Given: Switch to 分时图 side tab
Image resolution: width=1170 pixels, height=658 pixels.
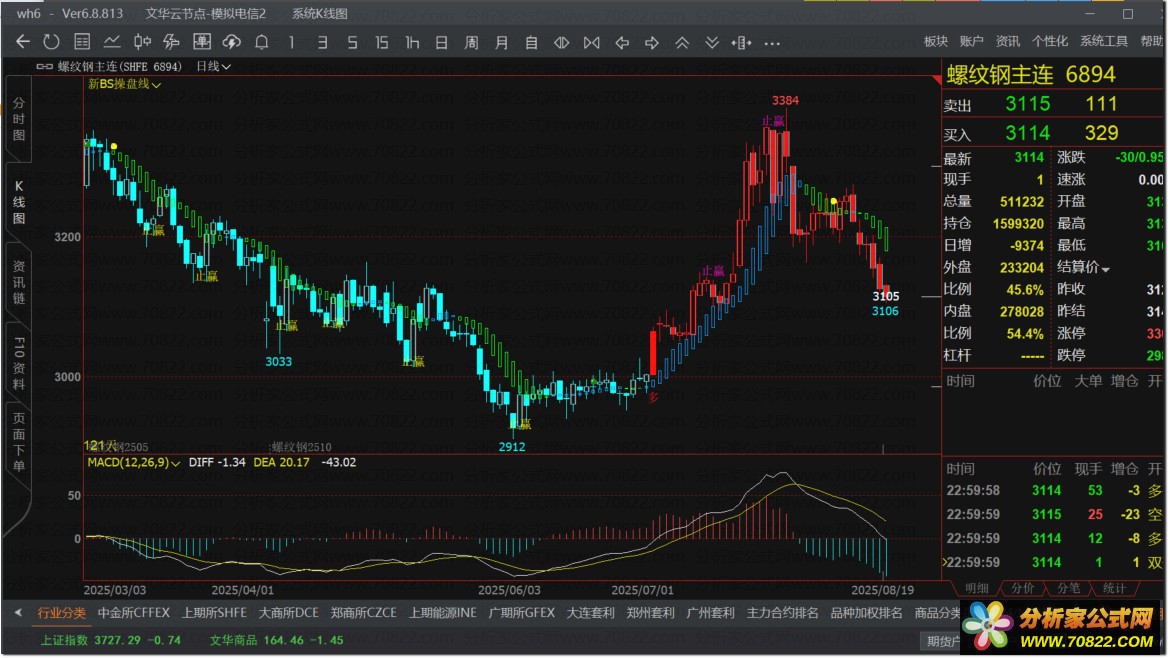Looking at the screenshot, I should (x=19, y=119).
